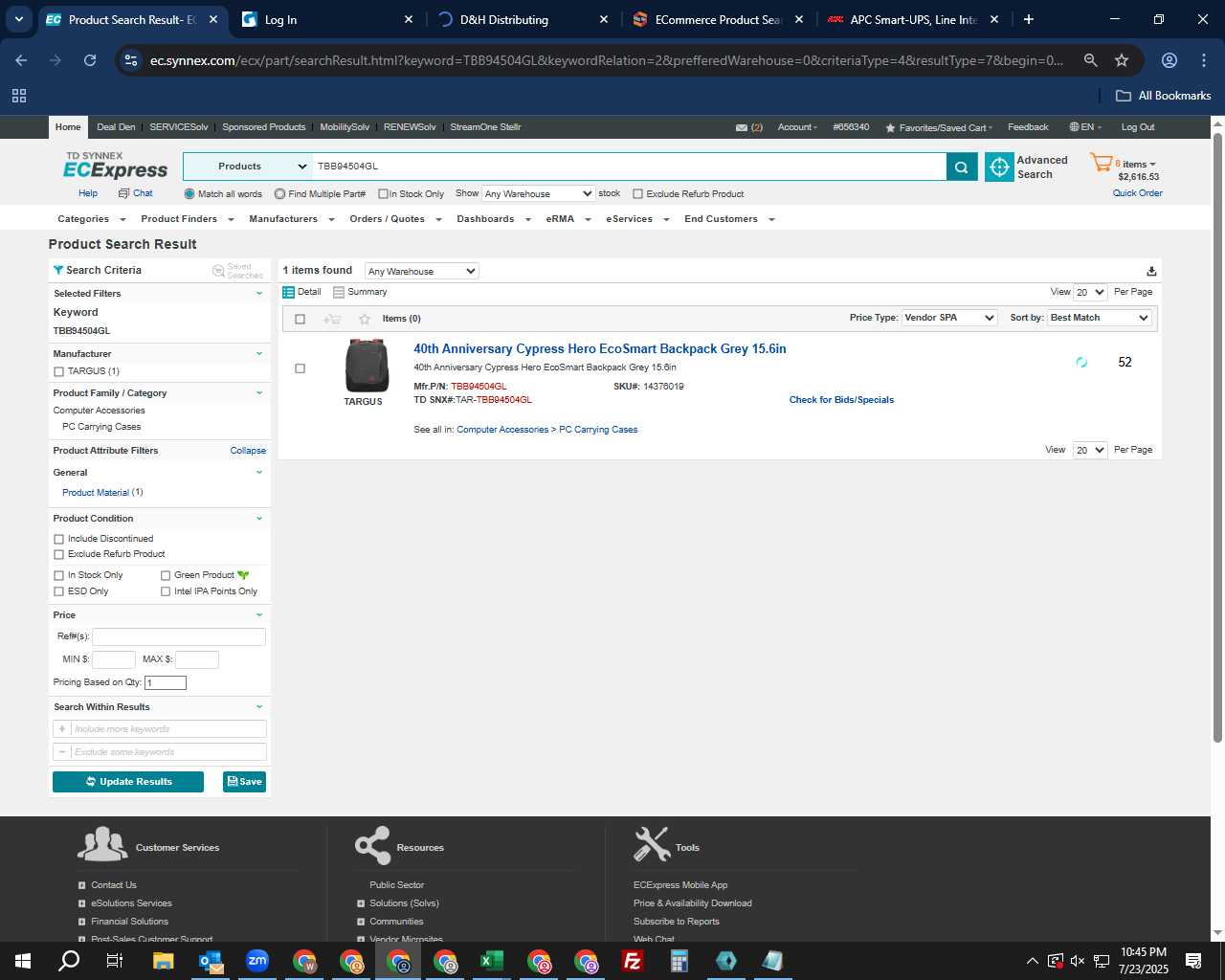This screenshot has width=1225, height=980.
Task: Select Match all words radio button
Action: (189, 194)
